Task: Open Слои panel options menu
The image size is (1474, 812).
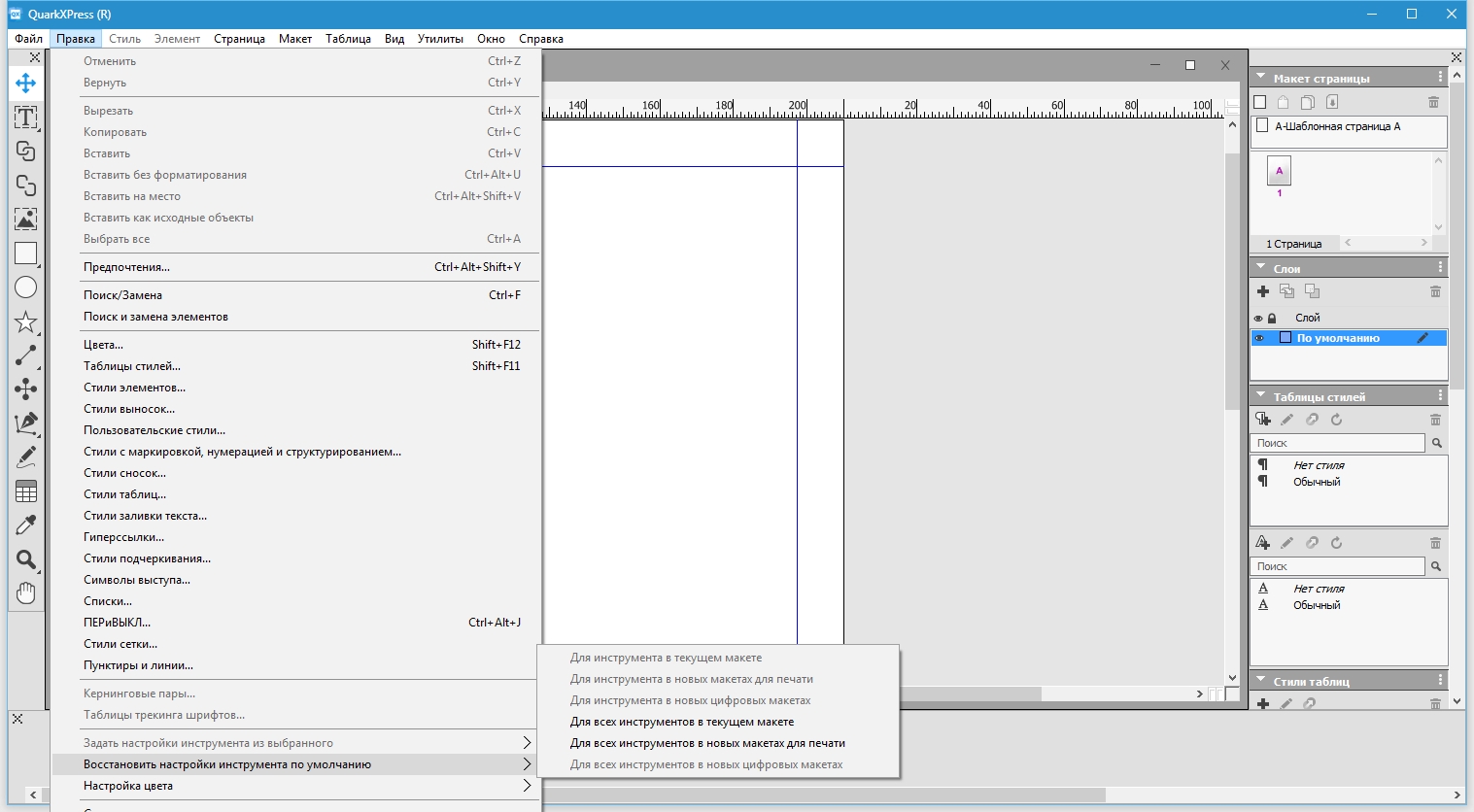Action: (1440, 267)
